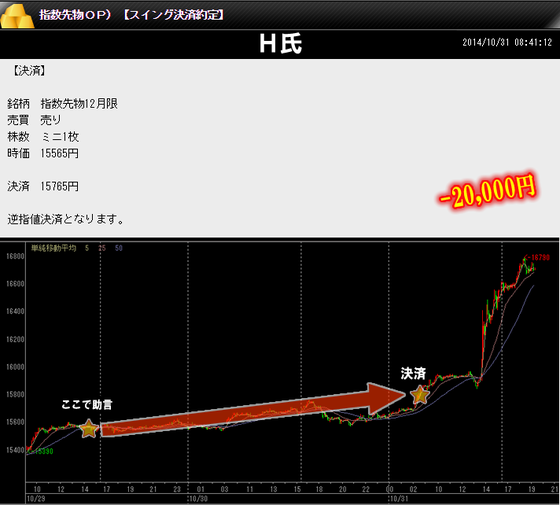The width and height of the screenshot is (560, 505).
Task: Click the 16200 price axis label
Action: pos(15,339)
